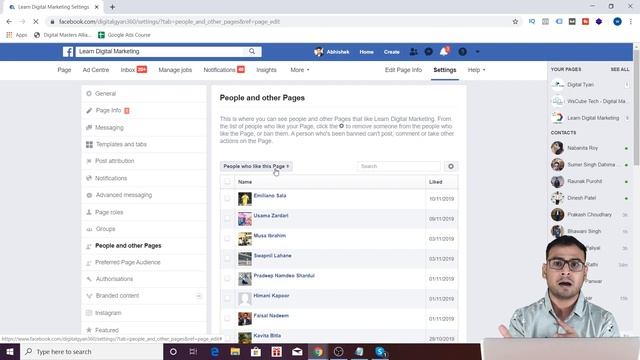Open Microsoft Store from the taskbar
The image size is (640, 360).
256,351
